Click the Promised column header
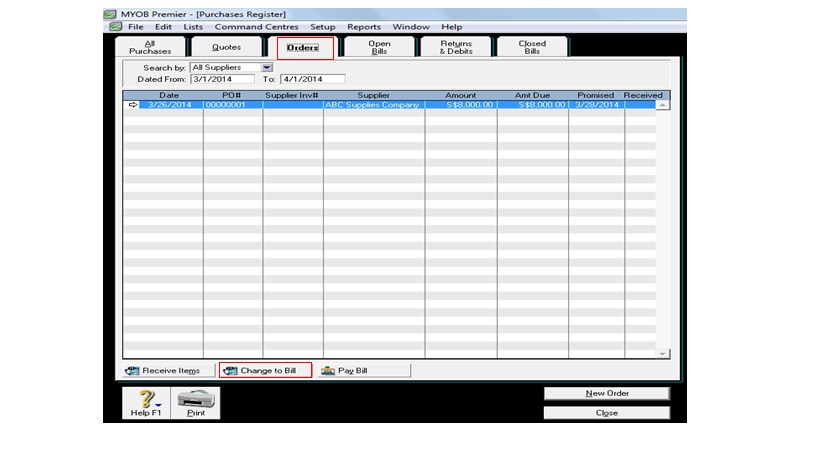The width and height of the screenshot is (819, 460). point(596,95)
